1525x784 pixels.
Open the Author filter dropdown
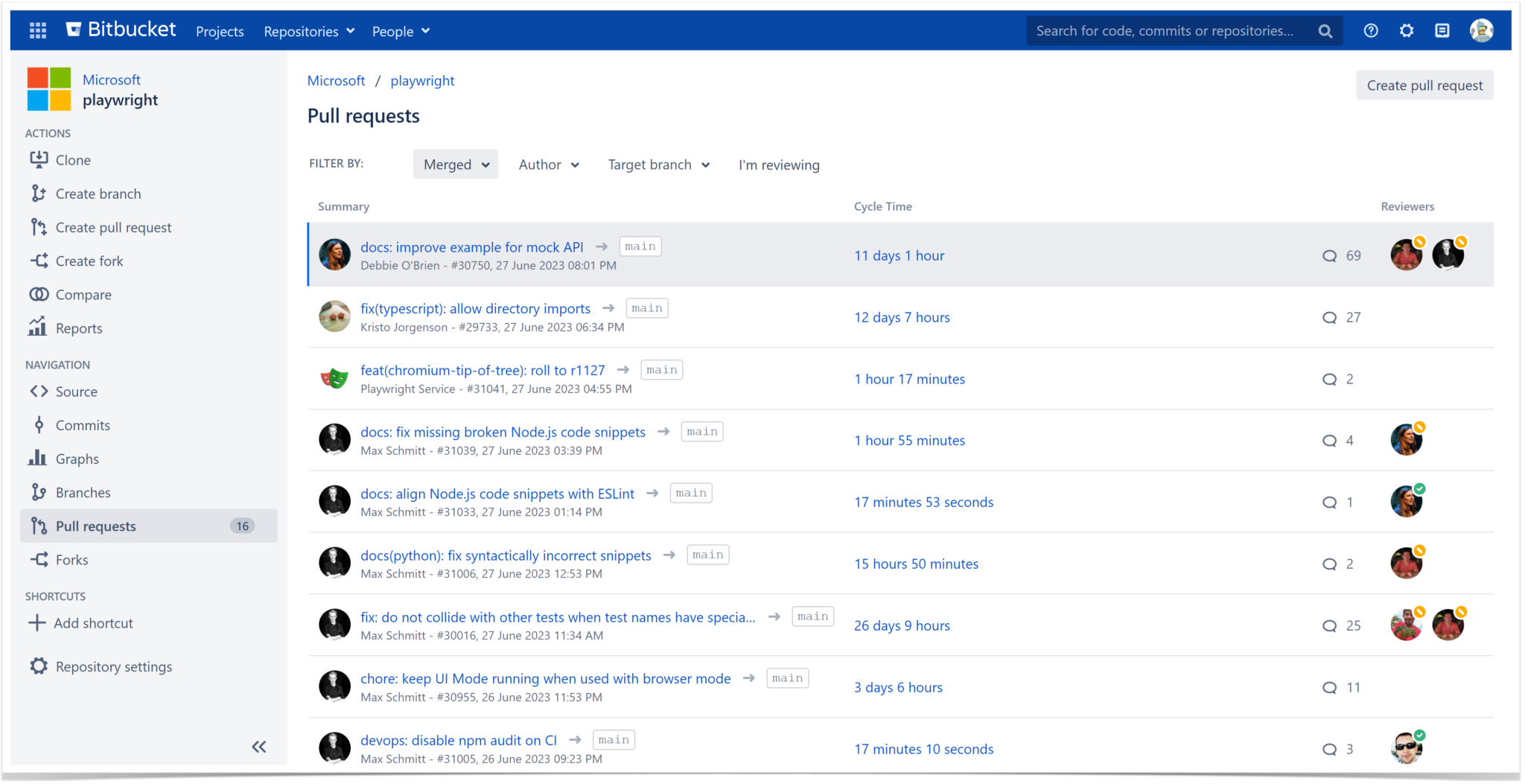coord(548,164)
